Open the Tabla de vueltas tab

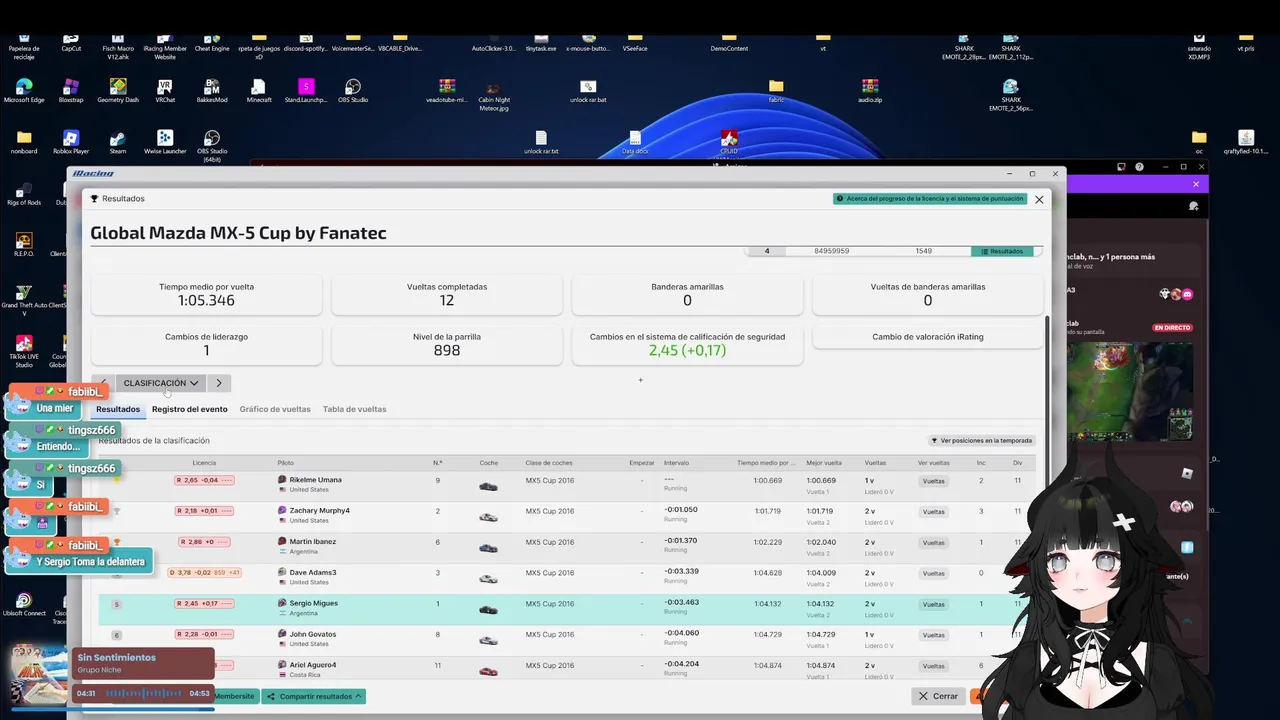point(354,409)
